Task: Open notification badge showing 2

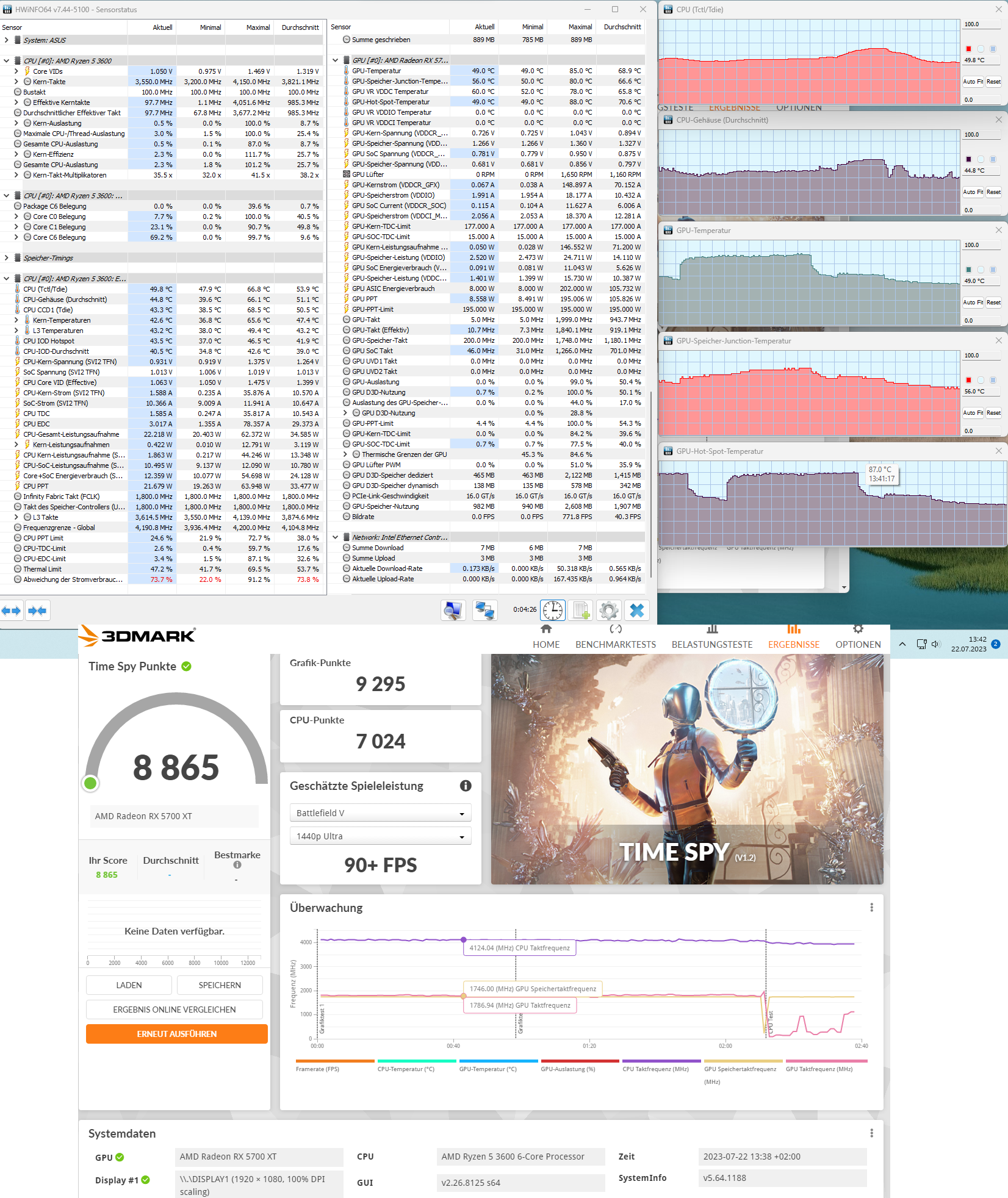Action: point(996,644)
